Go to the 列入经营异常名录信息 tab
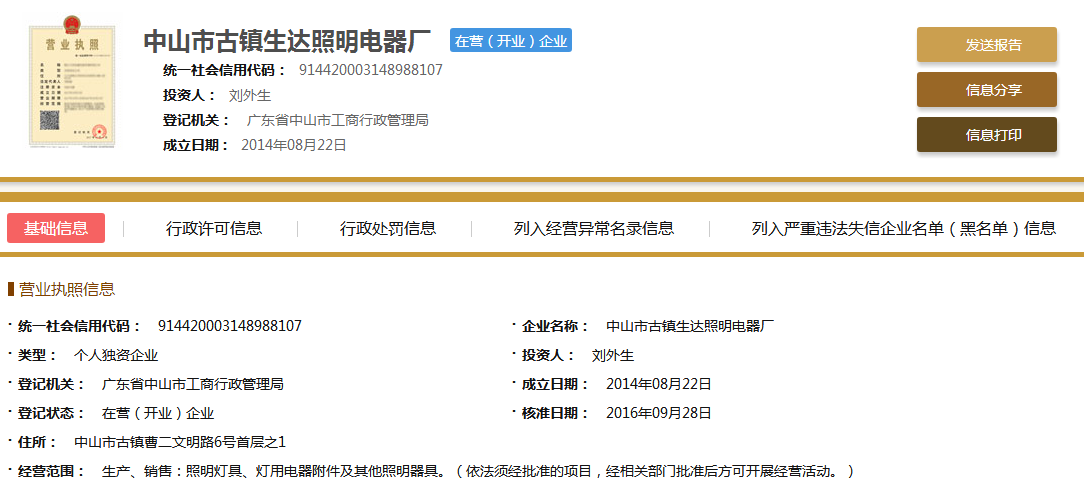 tap(593, 228)
